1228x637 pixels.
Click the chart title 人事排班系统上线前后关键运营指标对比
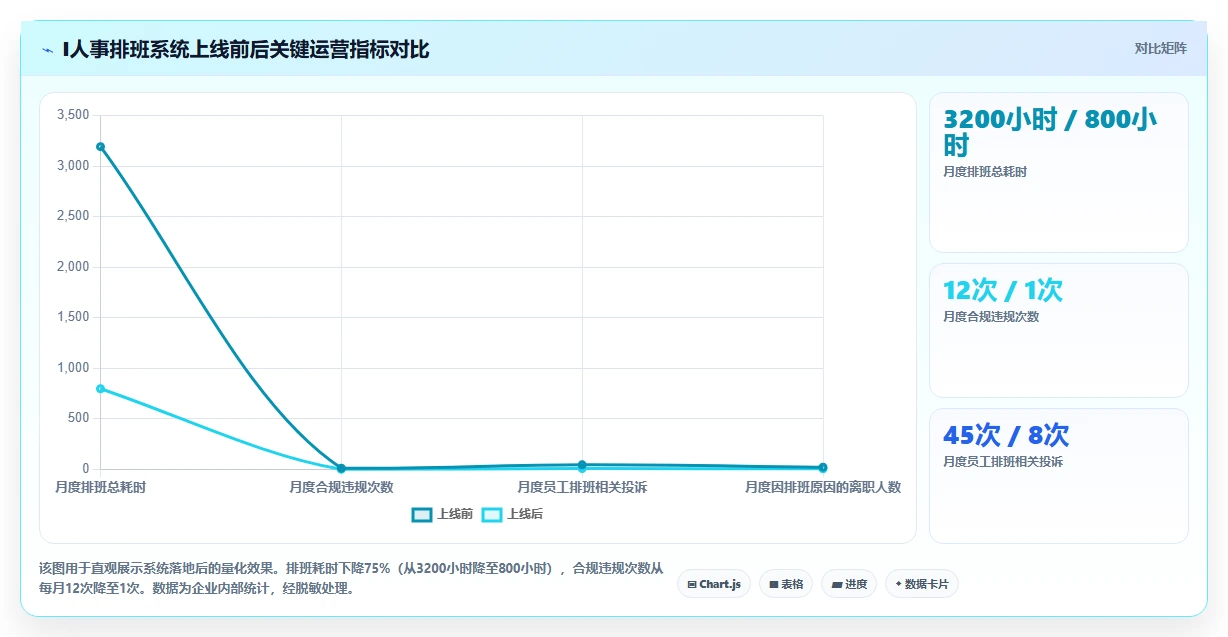click(x=246, y=49)
